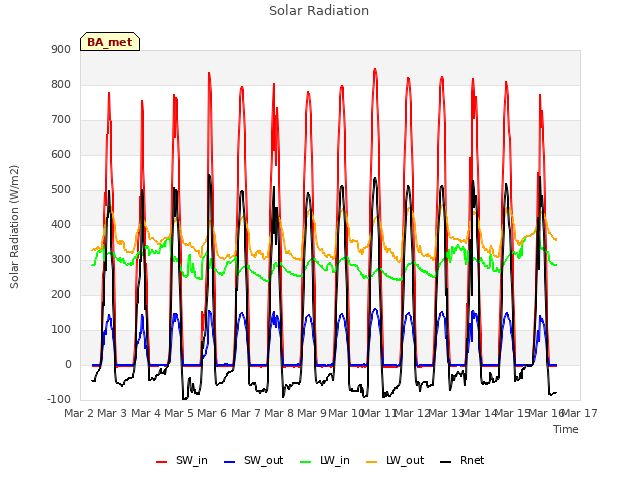Click the -100 y-axis tick label
Viewport: 640px width, 480px height.
59,399
